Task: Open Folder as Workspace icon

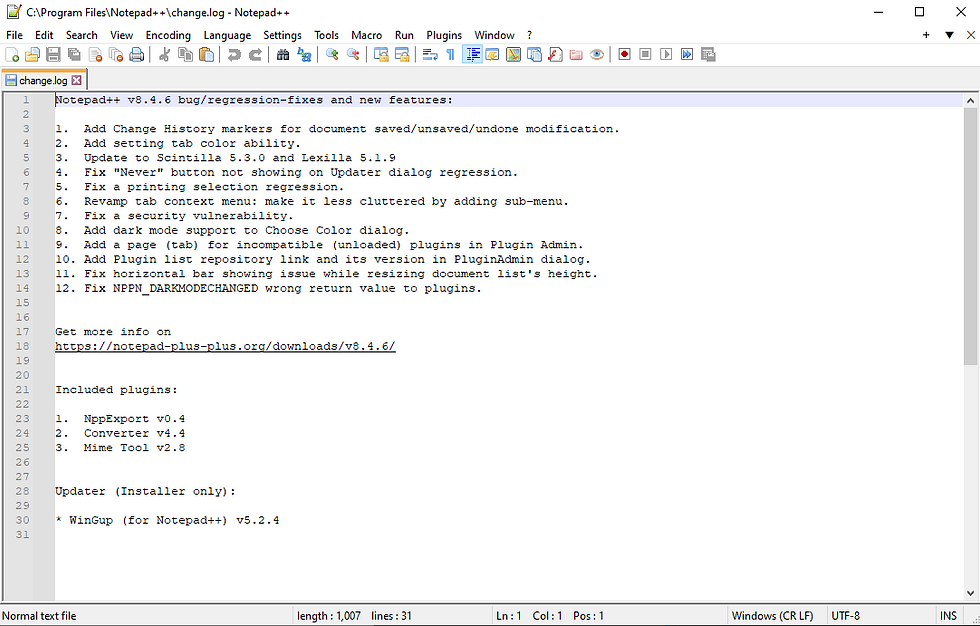Action: [576, 55]
